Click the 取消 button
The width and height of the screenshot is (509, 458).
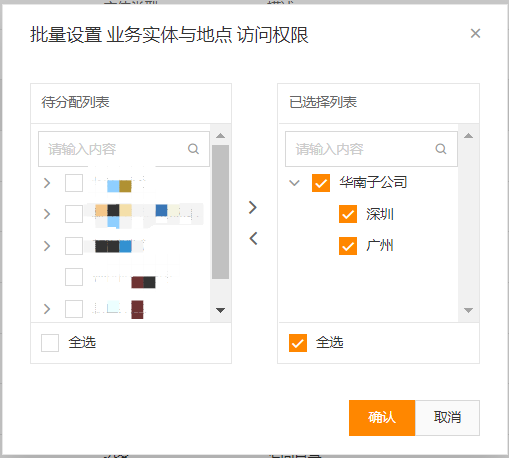[x=447, y=418]
